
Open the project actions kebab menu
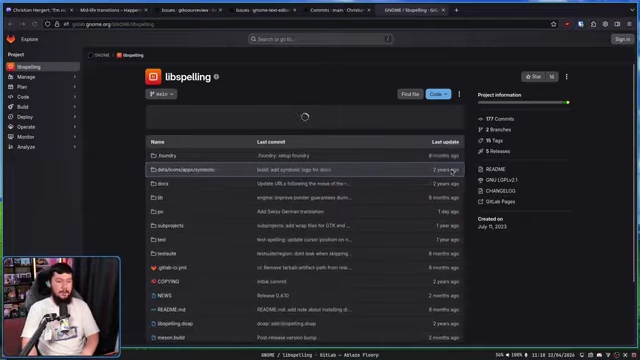(567, 77)
